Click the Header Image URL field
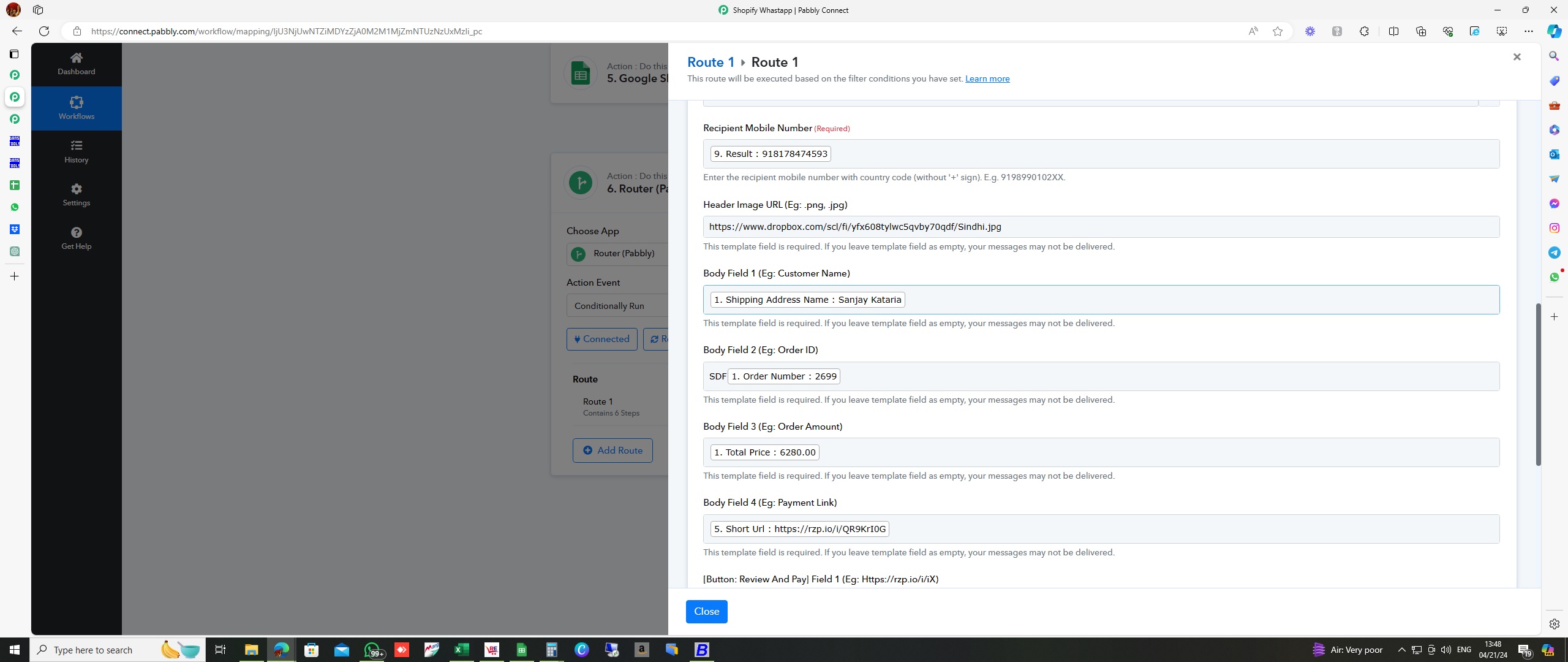Image resolution: width=1568 pixels, height=662 pixels. click(x=1101, y=227)
